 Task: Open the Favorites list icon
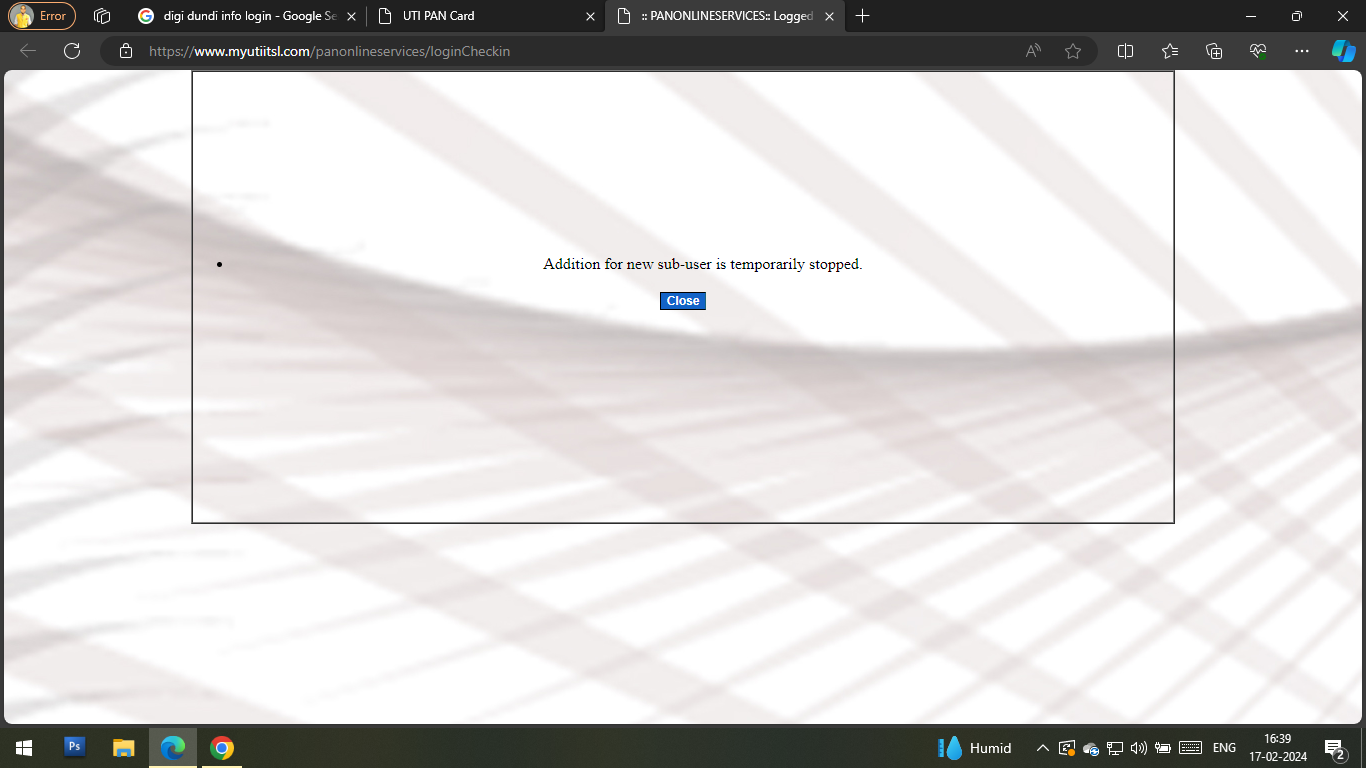tap(1170, 51)
